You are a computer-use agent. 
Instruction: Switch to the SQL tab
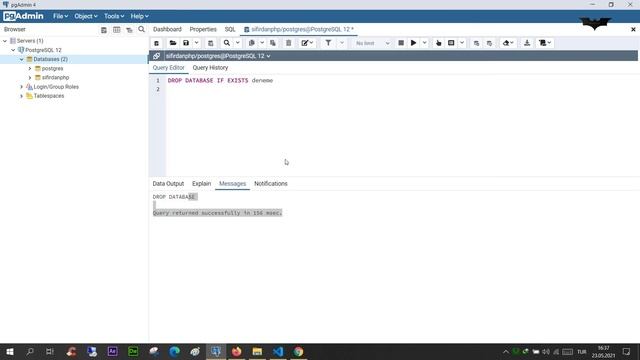point(230,29)
